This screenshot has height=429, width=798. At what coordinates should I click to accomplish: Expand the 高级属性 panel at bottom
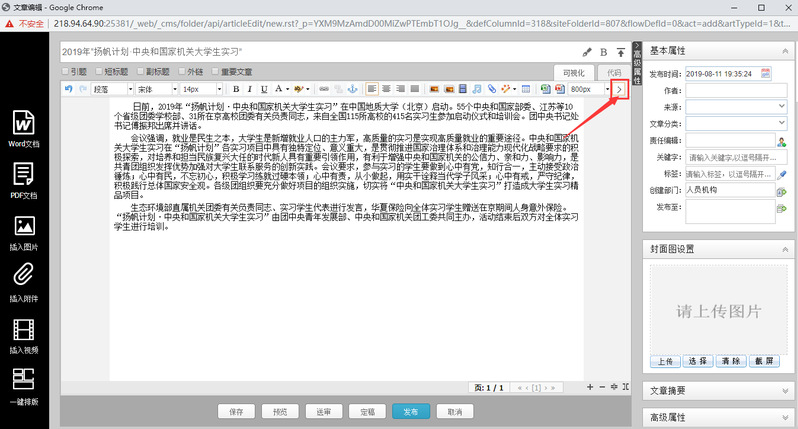[x=785, y=417]
